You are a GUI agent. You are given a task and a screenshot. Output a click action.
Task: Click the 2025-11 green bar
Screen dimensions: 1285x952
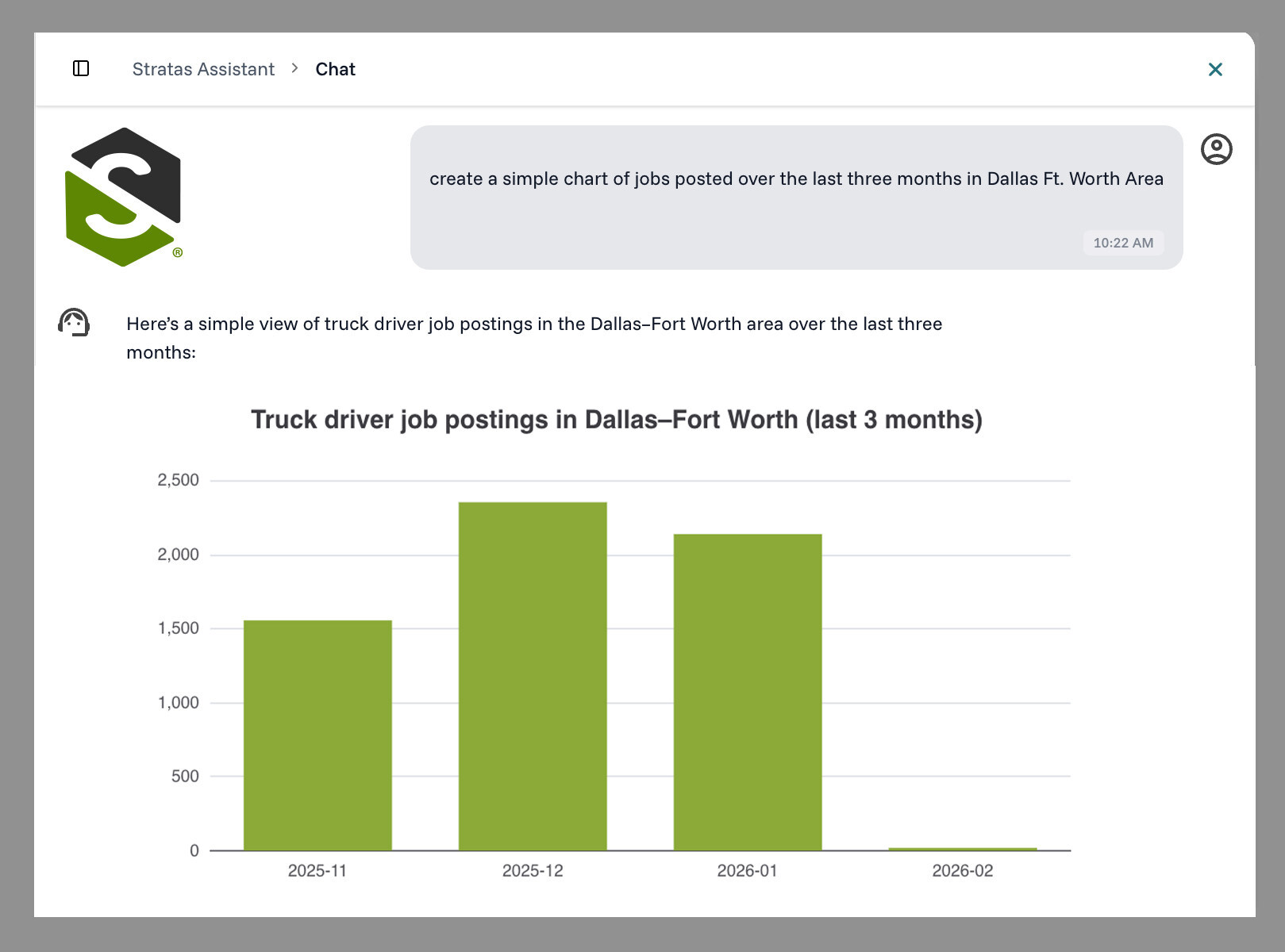pyautogui.click(x=317, y=735)
